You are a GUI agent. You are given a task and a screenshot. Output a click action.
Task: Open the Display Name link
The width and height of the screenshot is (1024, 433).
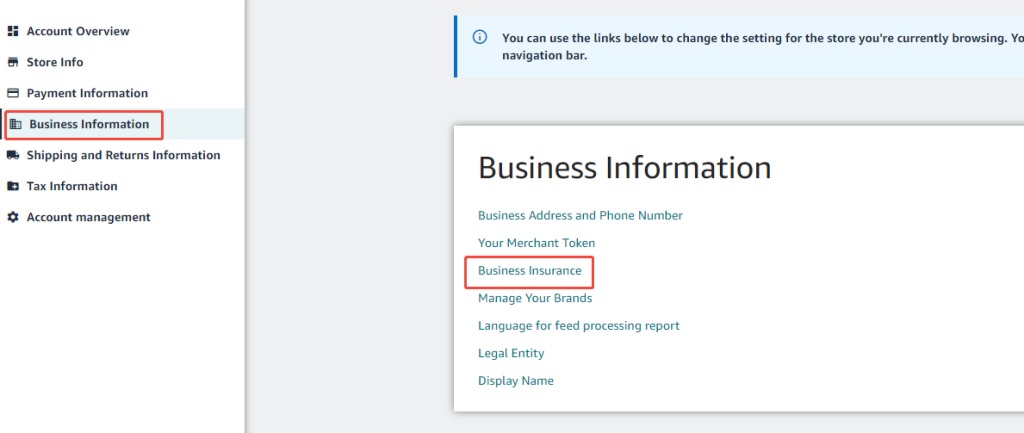pyautogui.click(x=515, y=381)
